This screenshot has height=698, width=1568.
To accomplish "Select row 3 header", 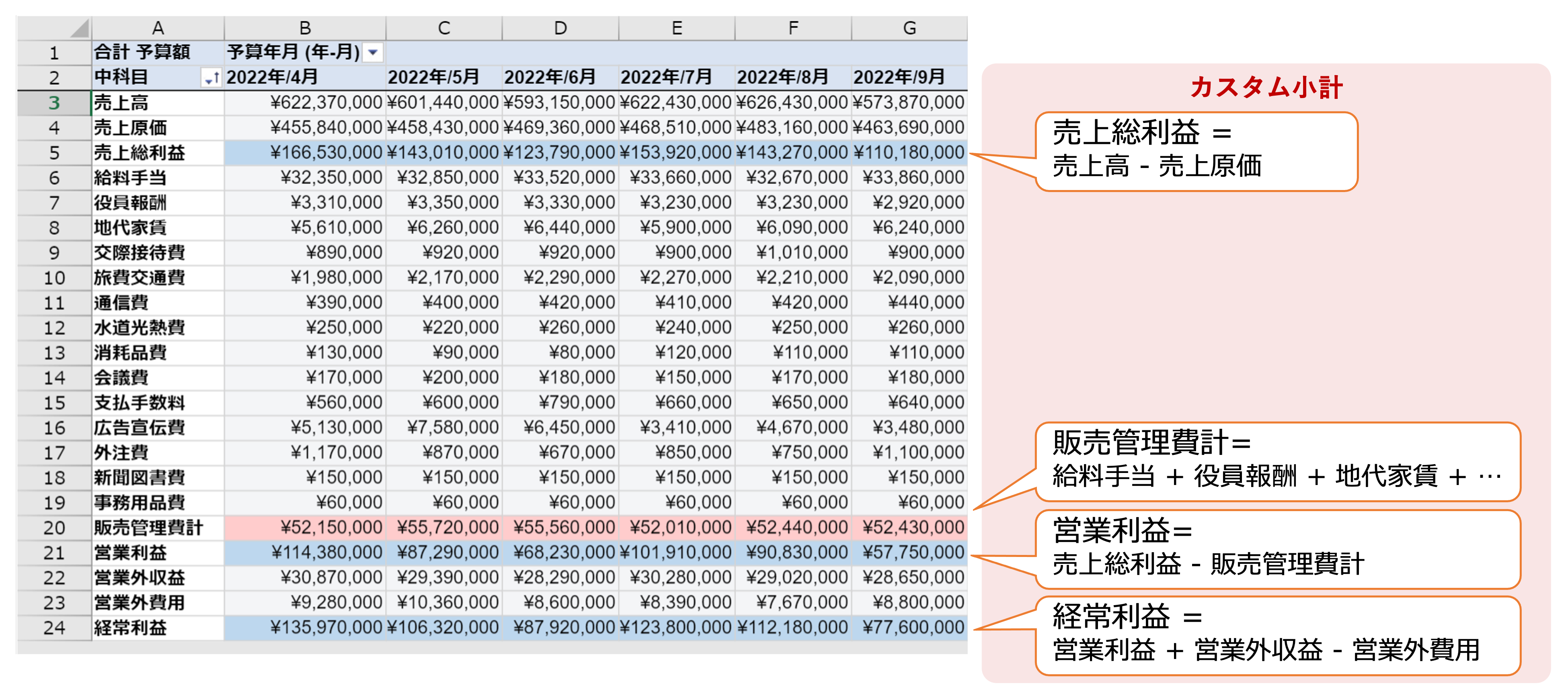I will 53,103.
